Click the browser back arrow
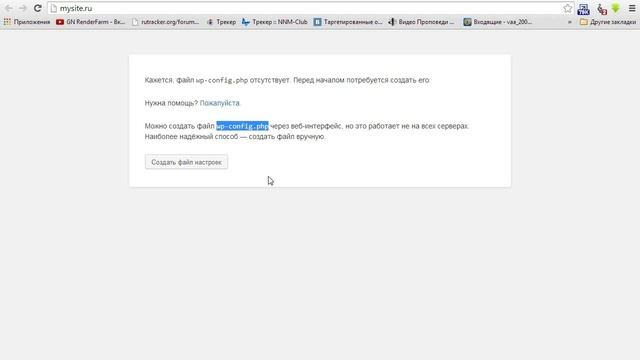This screenshot has width=640, height=360. tap(9, 8)
